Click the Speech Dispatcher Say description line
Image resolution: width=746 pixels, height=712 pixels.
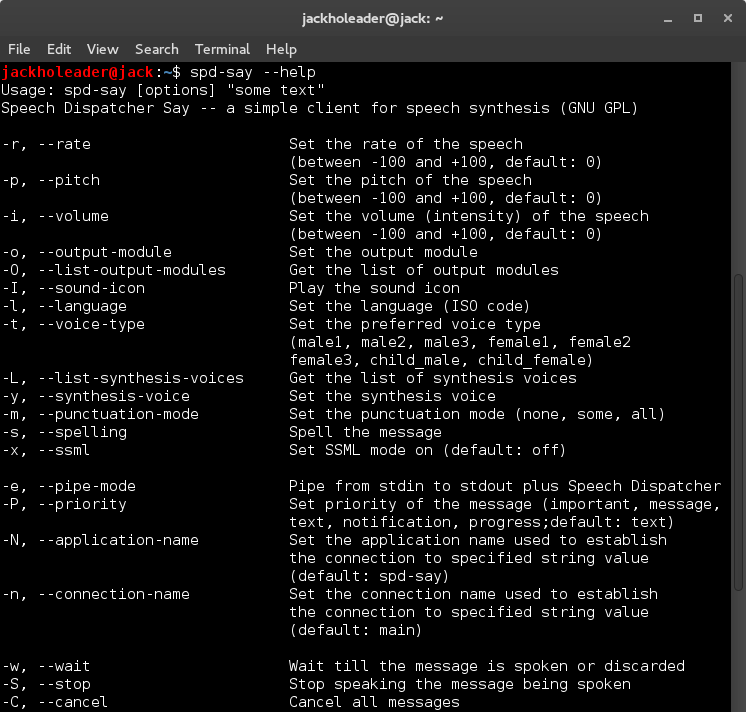click(x=319, y=108)
